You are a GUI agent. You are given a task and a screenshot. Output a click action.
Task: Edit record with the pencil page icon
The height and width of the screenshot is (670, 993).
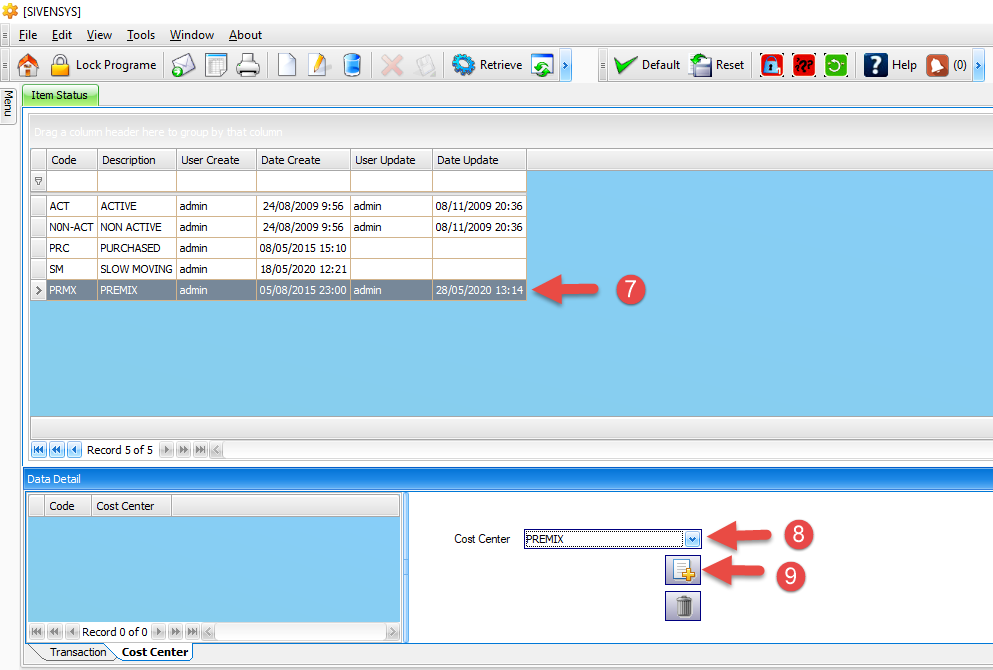pyautogui.click(x=319, y=65)
